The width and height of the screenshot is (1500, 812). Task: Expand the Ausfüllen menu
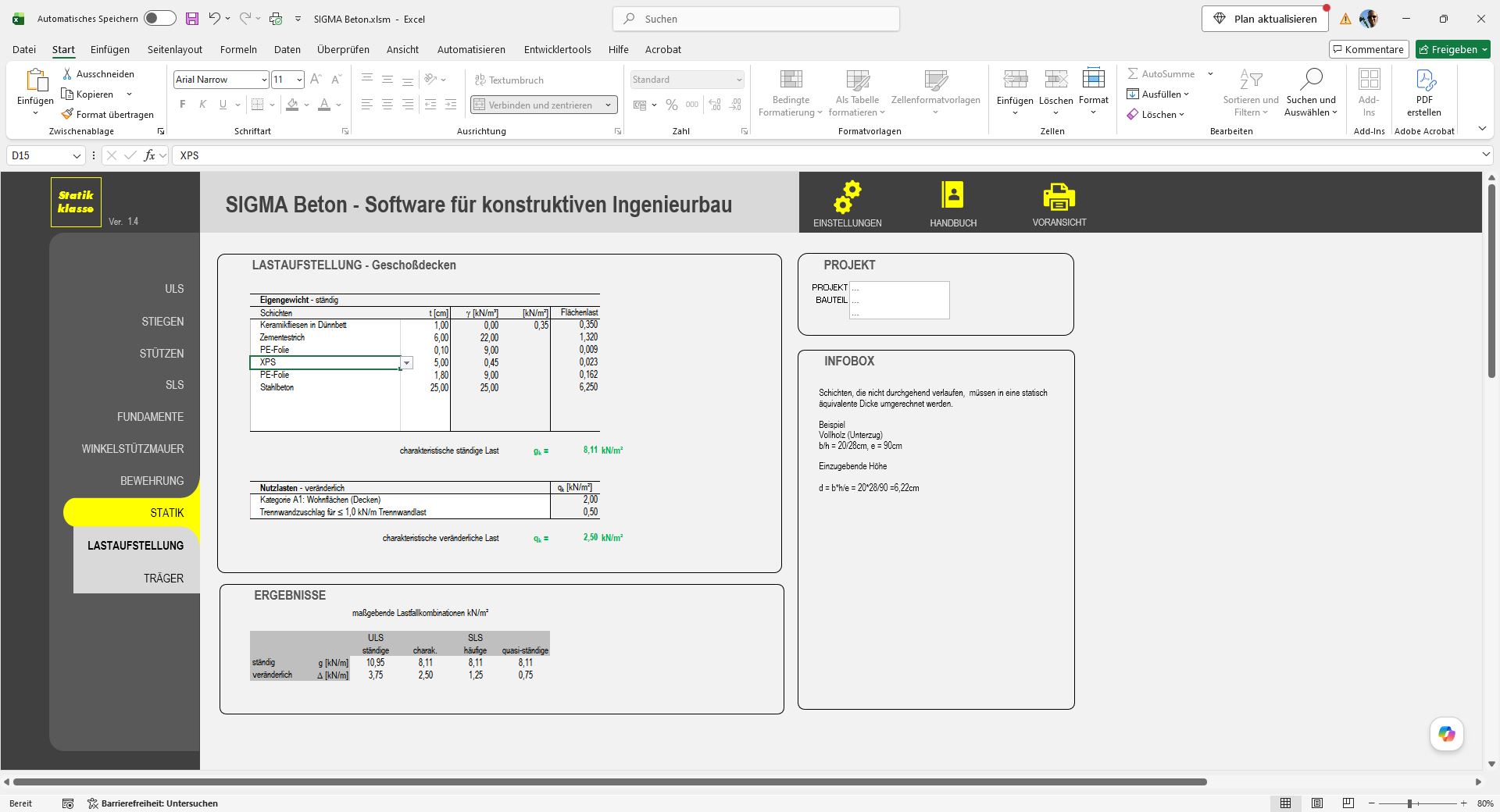(x=1158, y=94)
